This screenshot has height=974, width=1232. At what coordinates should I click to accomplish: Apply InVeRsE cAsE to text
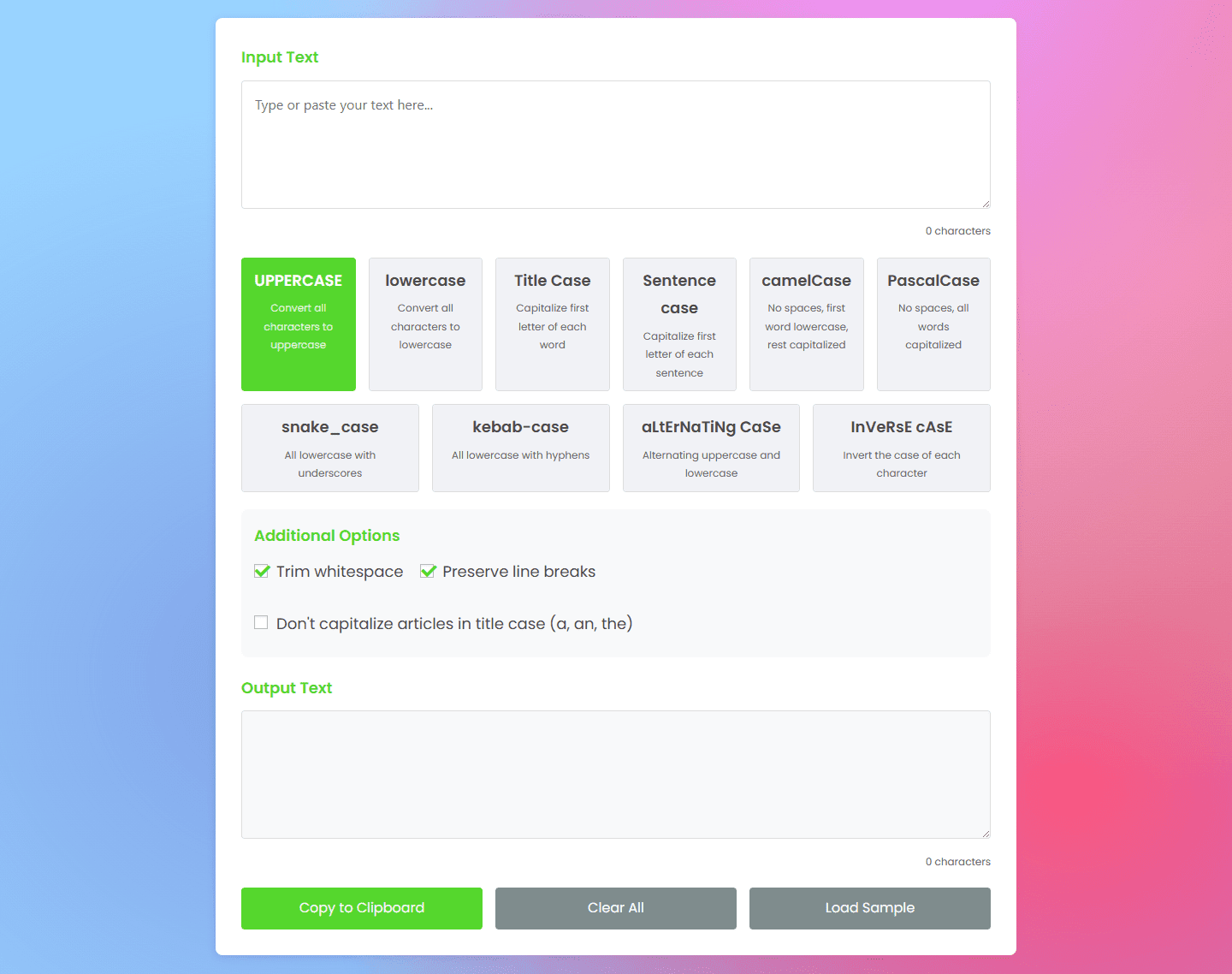click(901, 448)
